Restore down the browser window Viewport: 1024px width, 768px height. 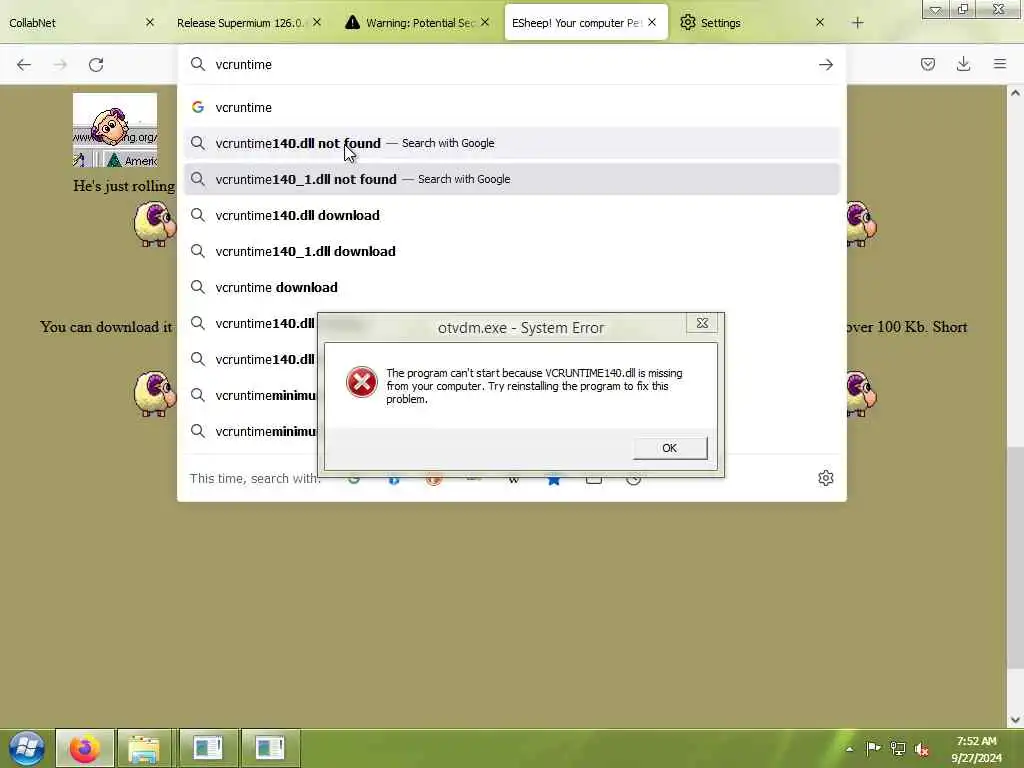(963, 9)
